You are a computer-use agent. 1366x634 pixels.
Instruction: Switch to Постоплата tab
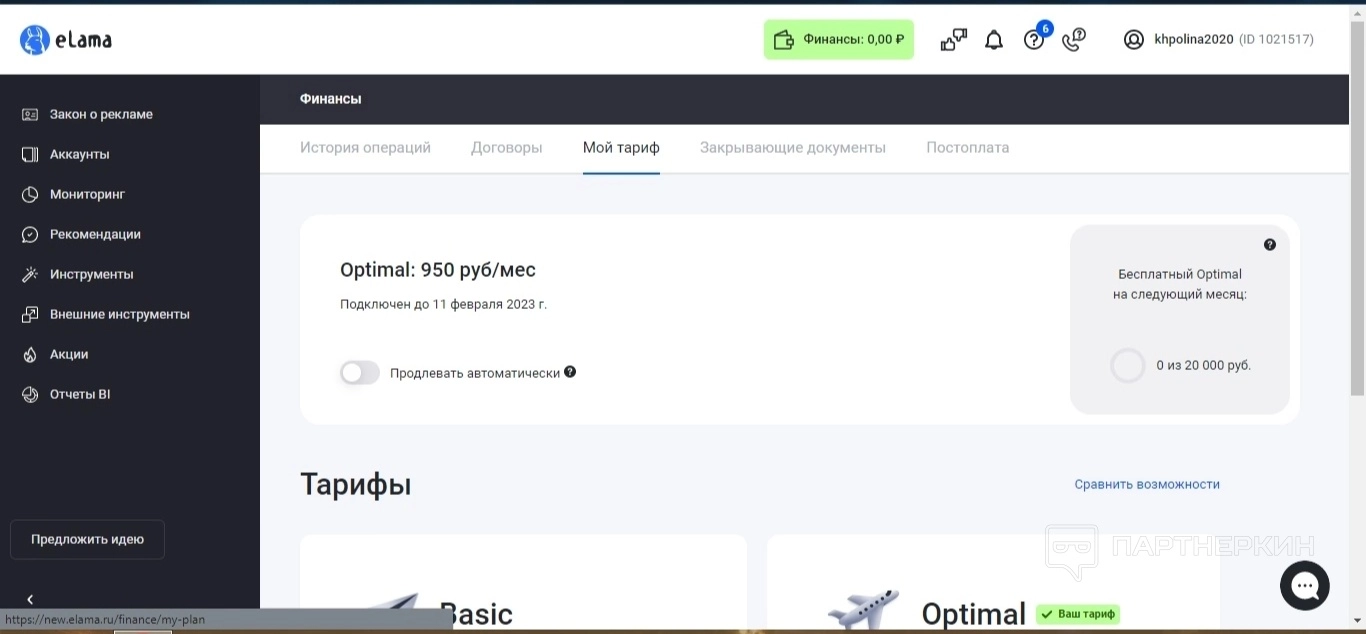[968, 148]
